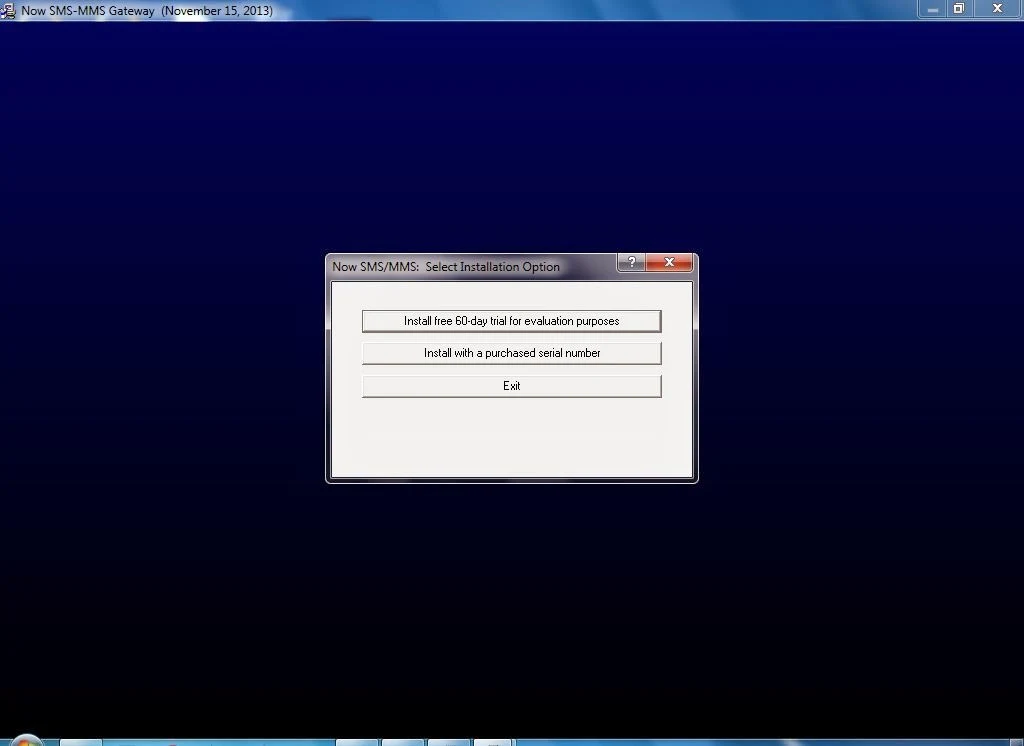The width and height of the screenshot is (1024, 746).
Task: Click the Exit button in the dialog
Action: coord(511,385)
